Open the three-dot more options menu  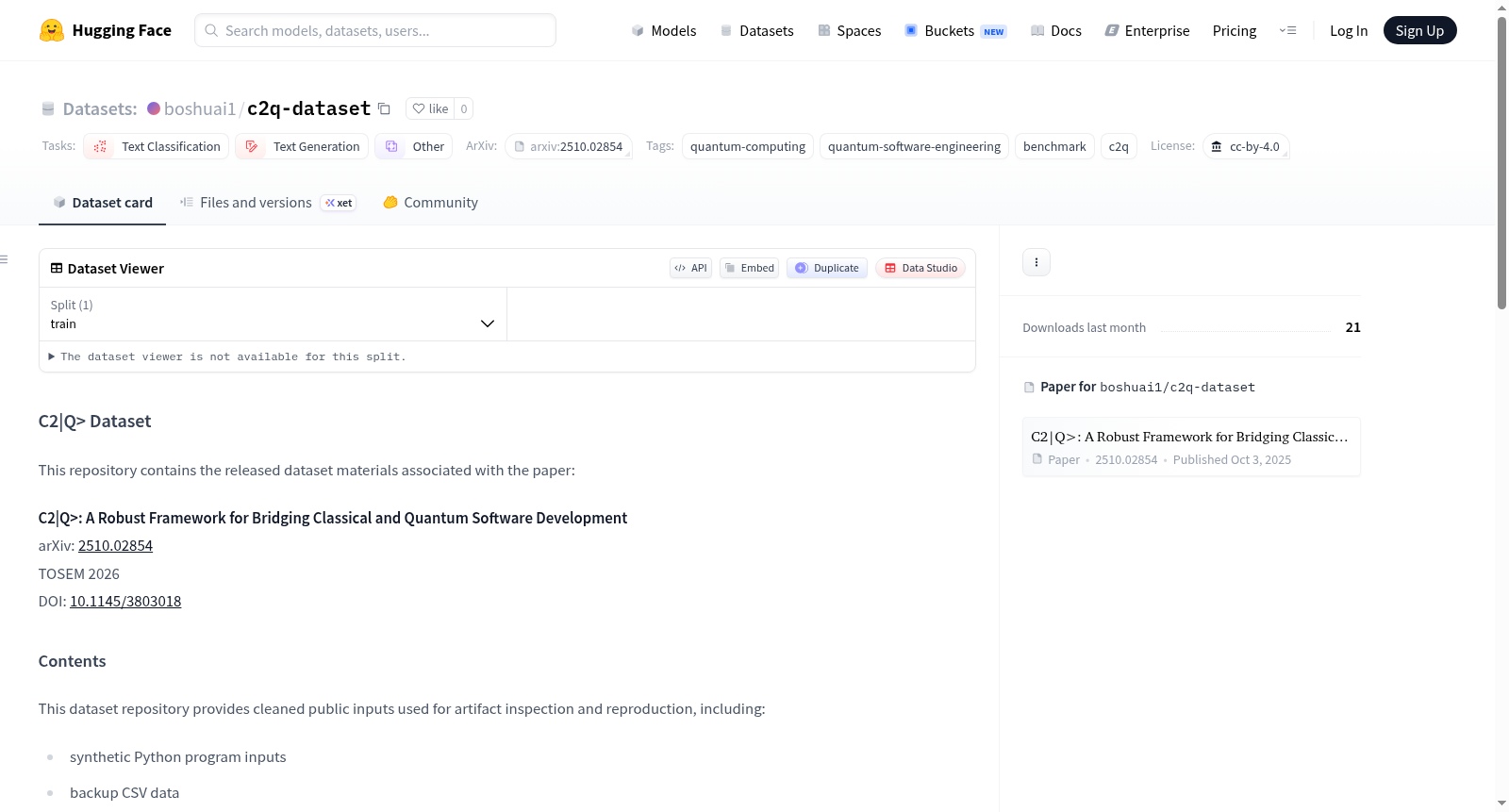pos(1036,262)
